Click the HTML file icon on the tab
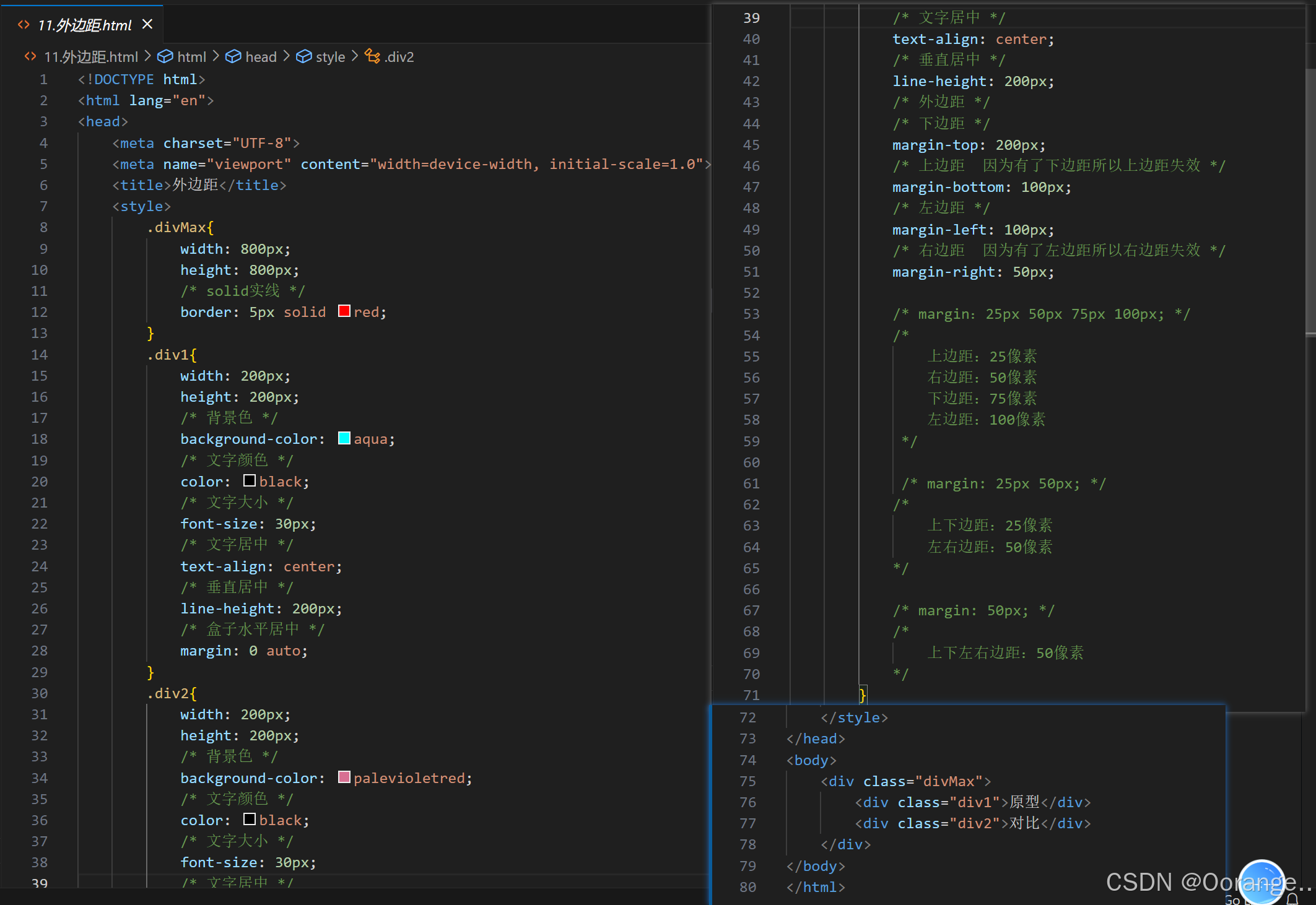 (24, 25)
